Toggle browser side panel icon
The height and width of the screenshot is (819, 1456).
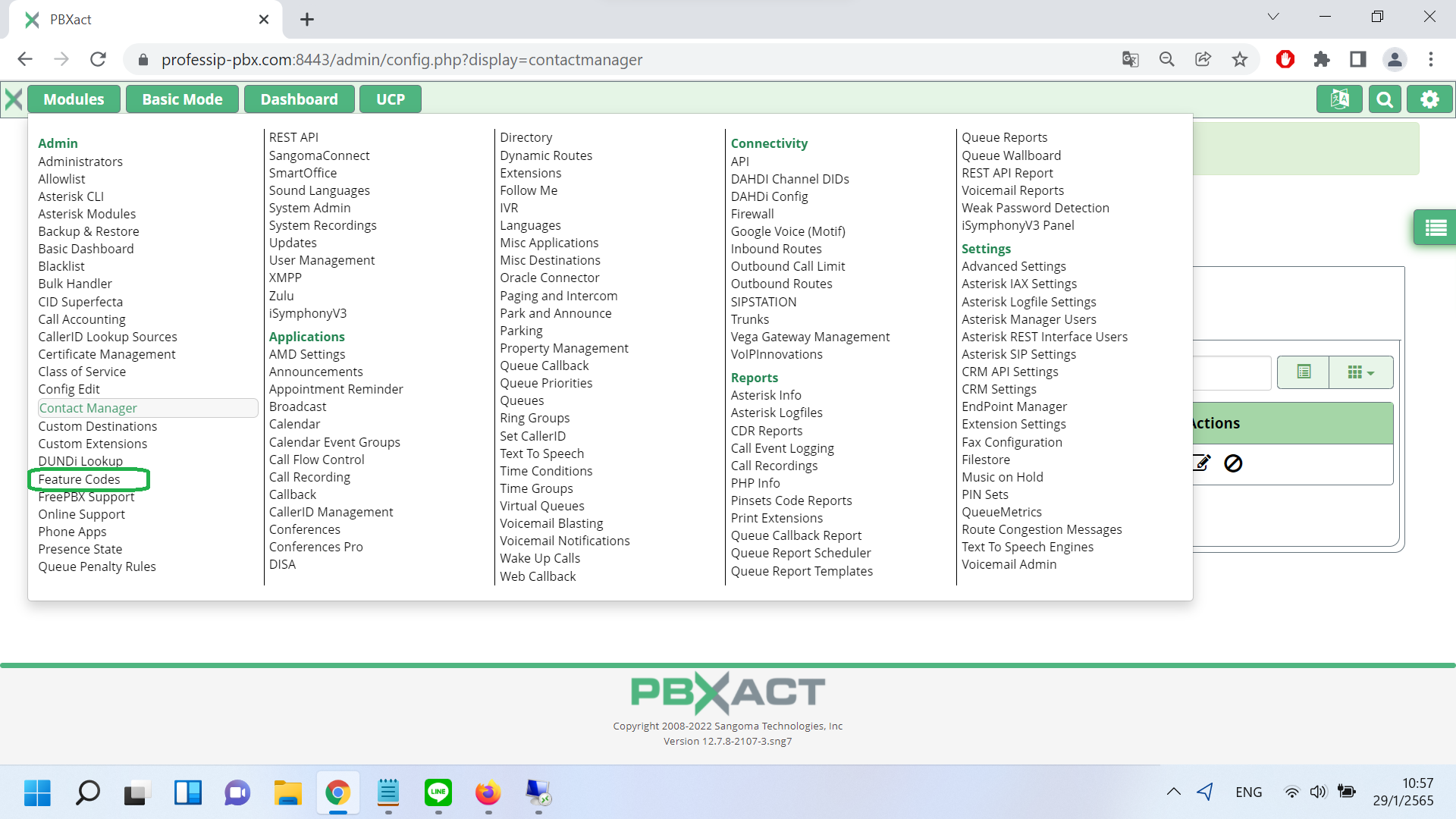(1357, 59)
